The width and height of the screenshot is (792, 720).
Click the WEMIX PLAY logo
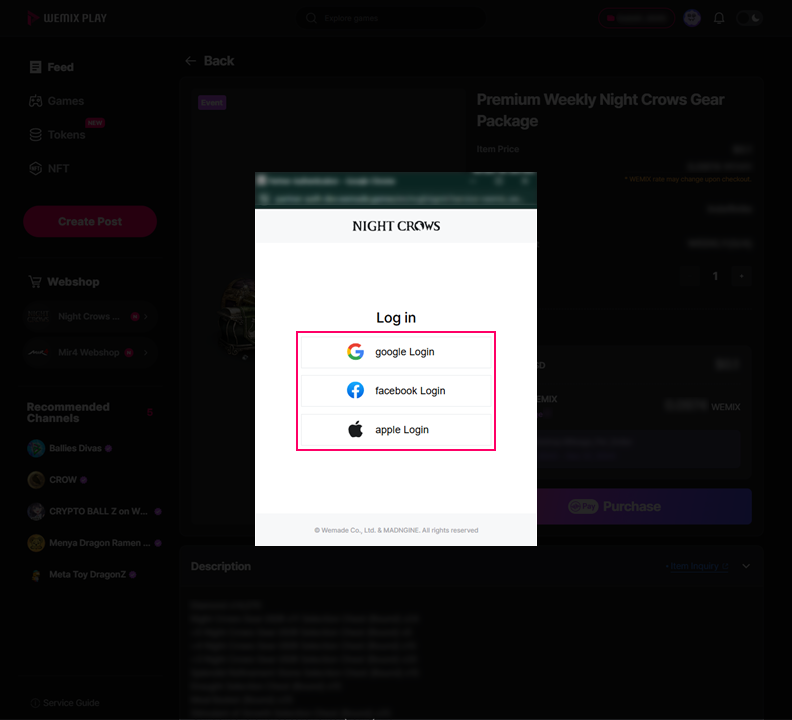(x=67, y=18)
